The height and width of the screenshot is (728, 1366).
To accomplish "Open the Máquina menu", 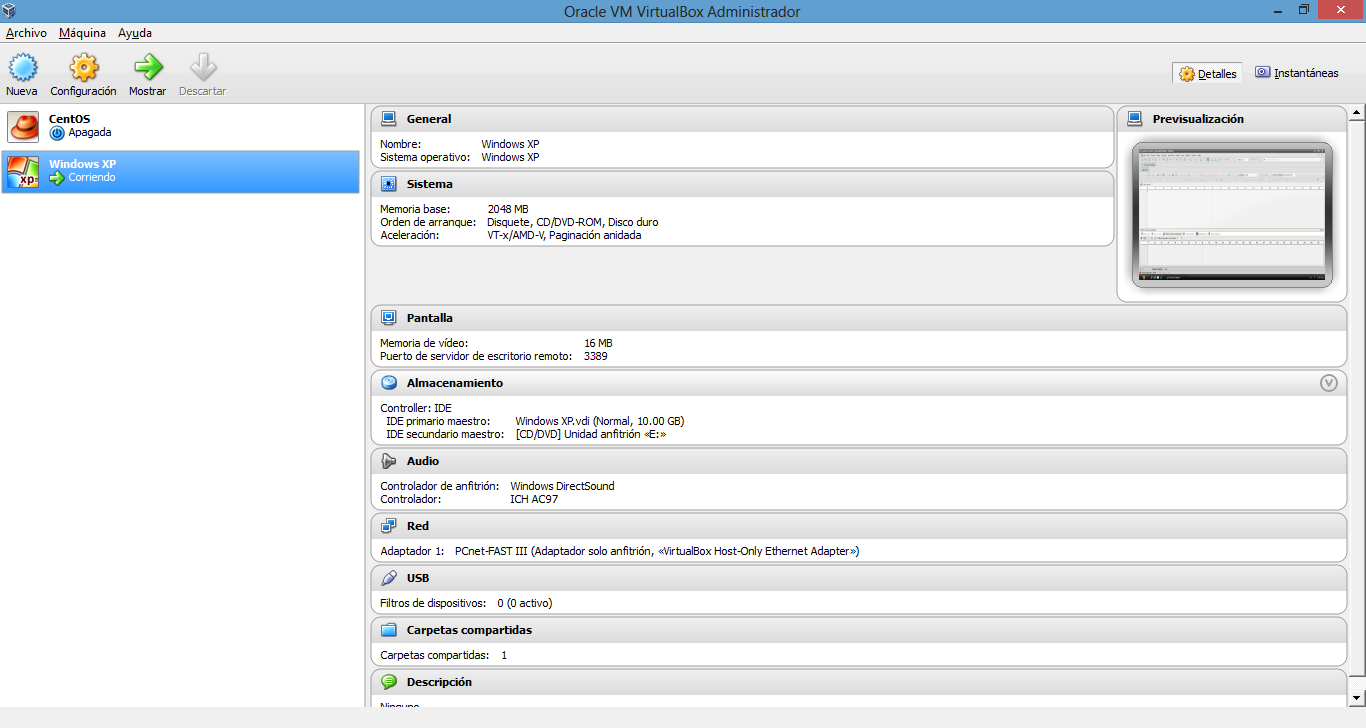I will 81,32.
